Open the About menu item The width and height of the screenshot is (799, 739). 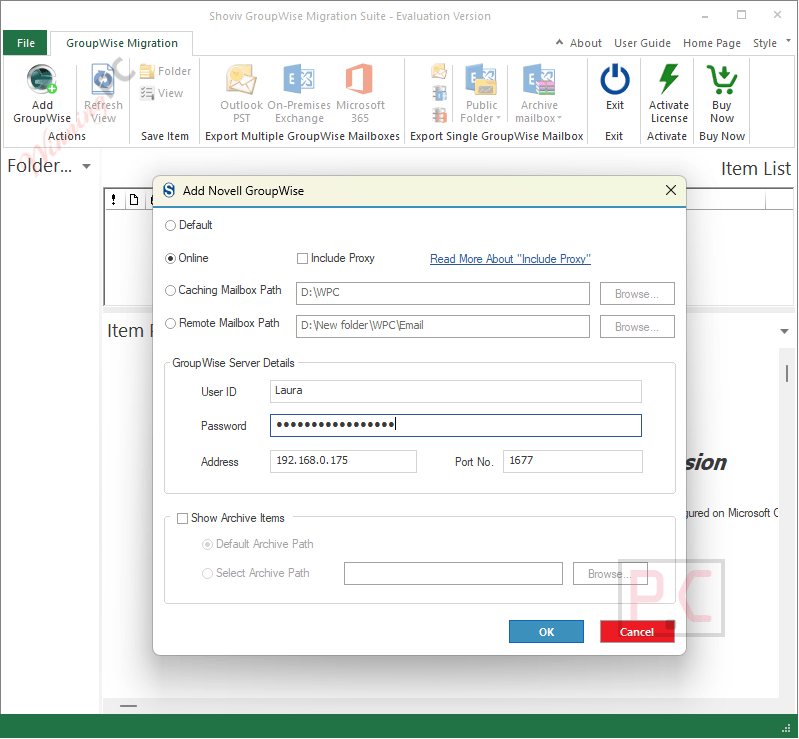point(585,43)
